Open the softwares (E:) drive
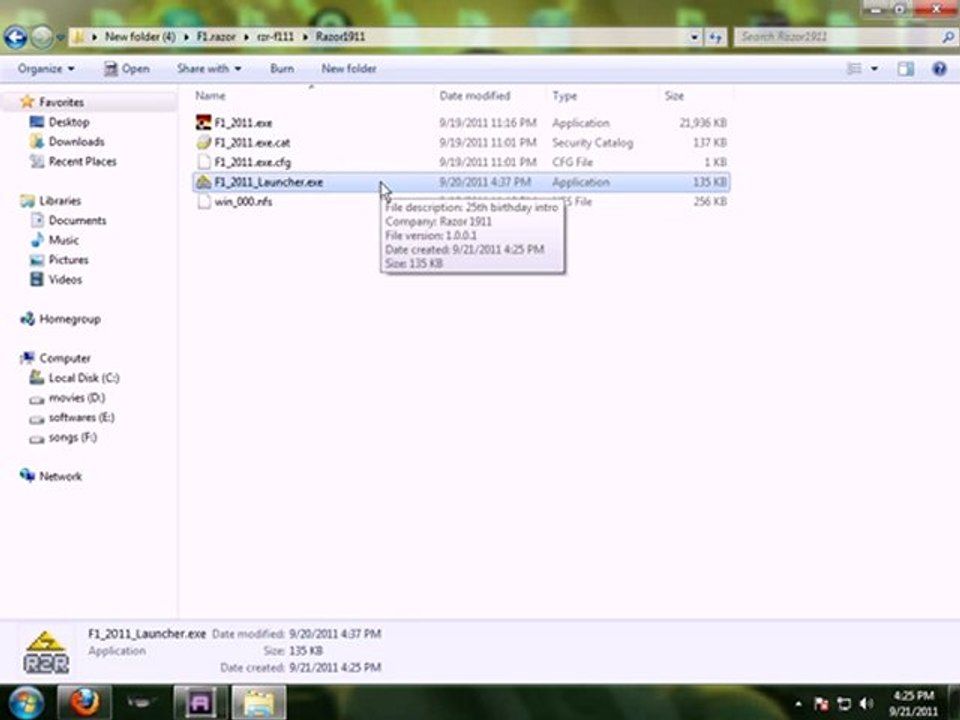 pyautogui.click(x=81, y=418)
